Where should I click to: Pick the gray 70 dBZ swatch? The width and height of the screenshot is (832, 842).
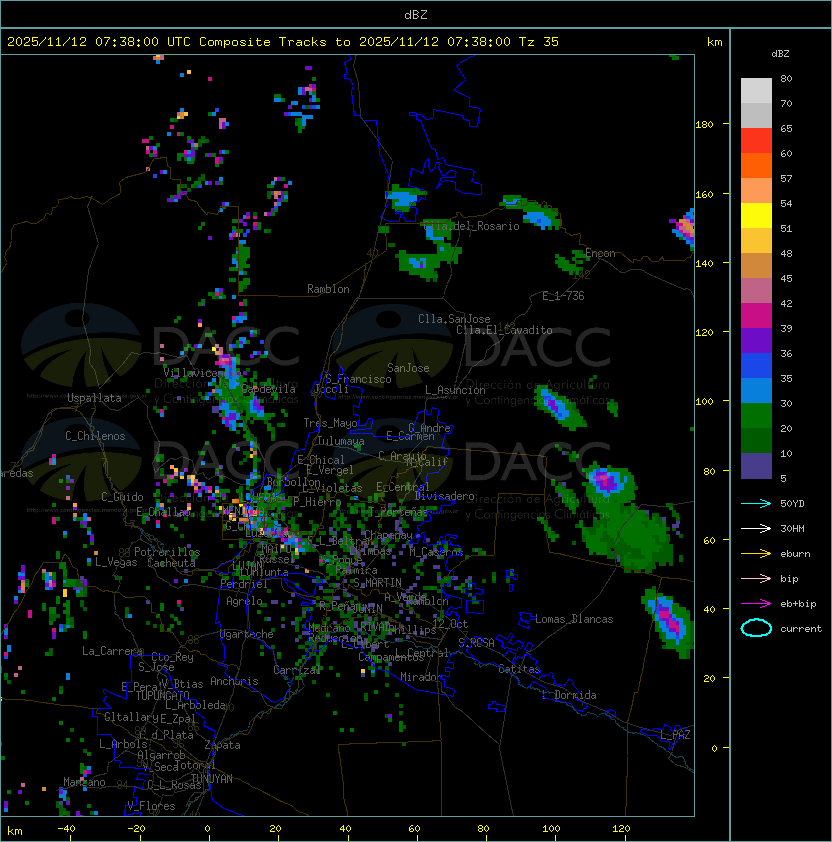click(756, 115)
